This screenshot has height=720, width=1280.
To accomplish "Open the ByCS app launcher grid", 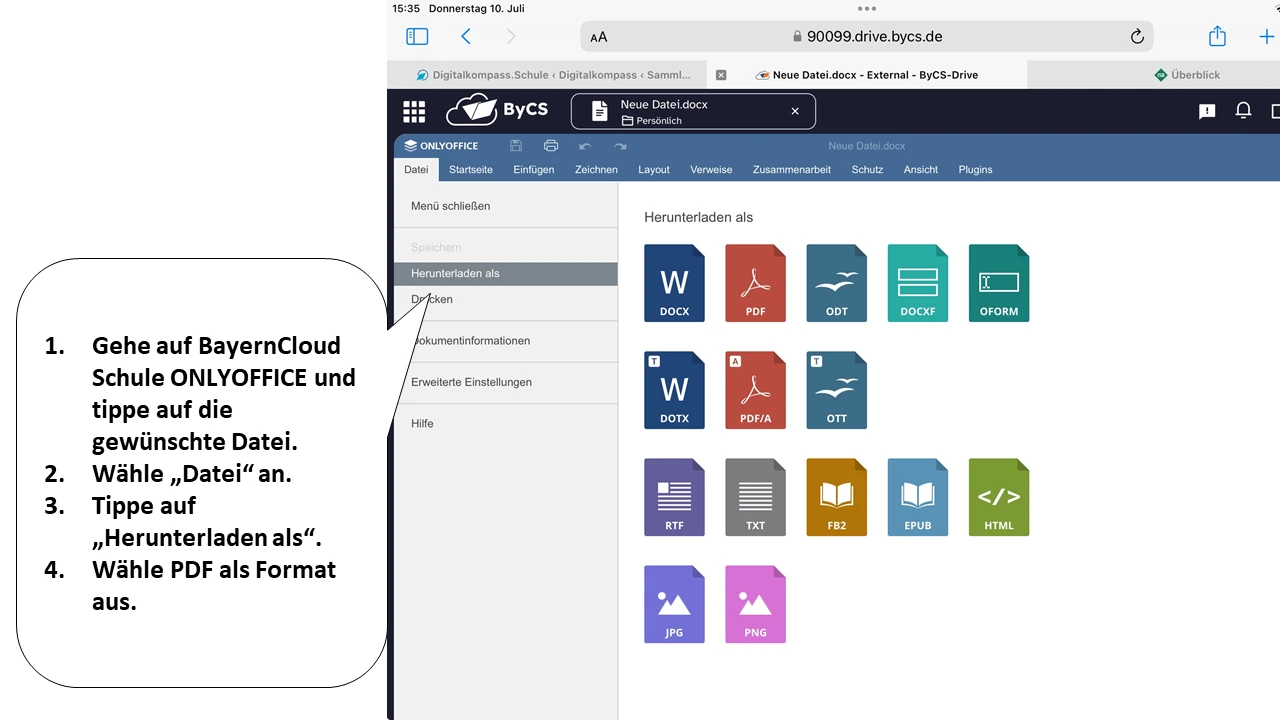I will (x=414, y=111).
